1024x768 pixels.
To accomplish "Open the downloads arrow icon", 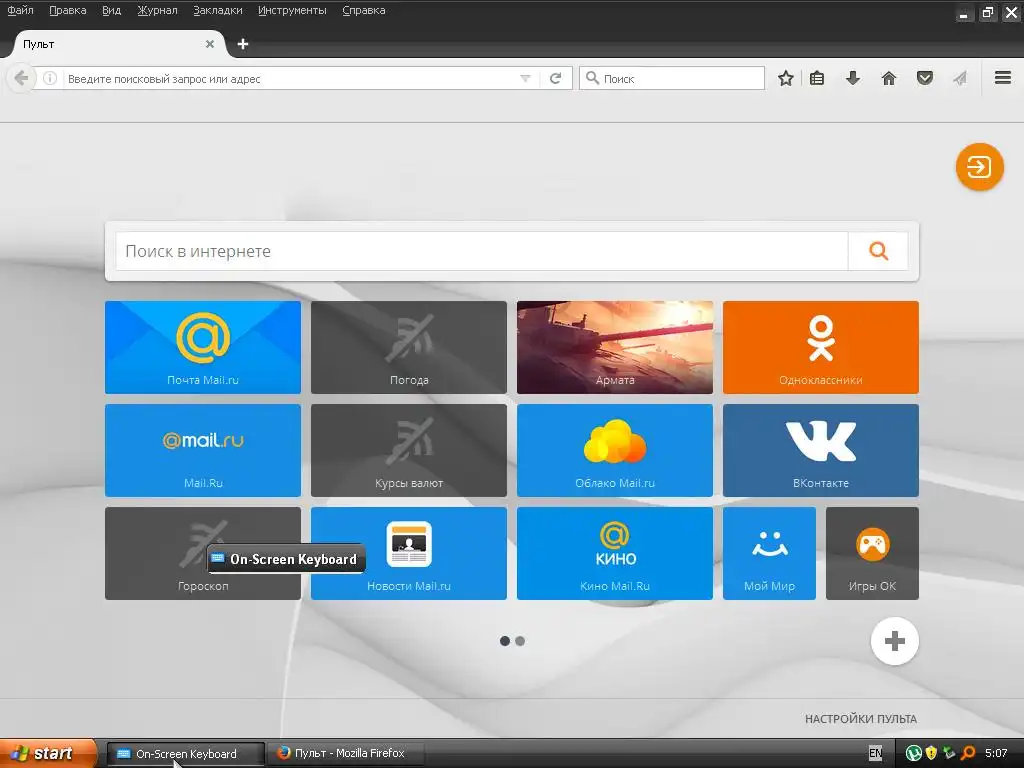I will 853,78.
